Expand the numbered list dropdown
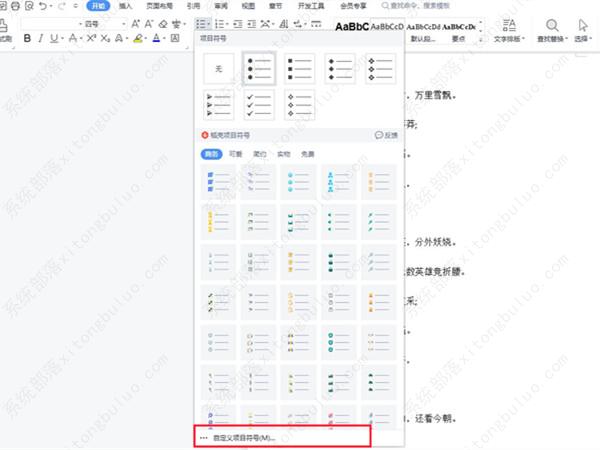Image resolution: width=600 pixels, height=450 pixels. coord(229,22)
